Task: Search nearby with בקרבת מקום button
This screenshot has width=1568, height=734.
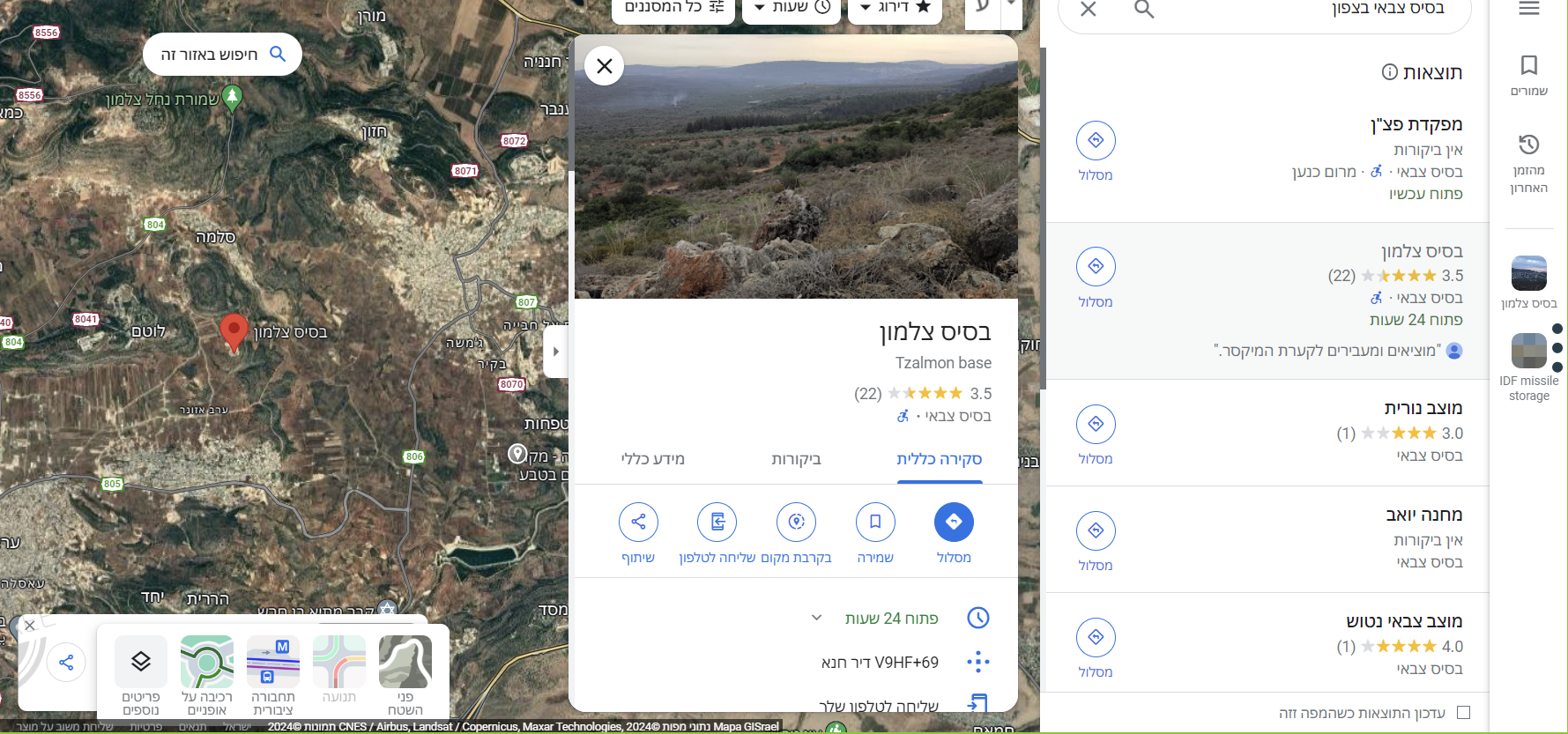Action: pos(797,522)
